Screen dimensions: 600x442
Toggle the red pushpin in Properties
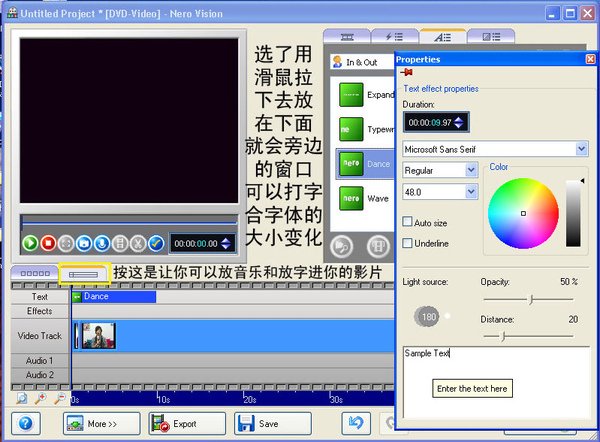tap(406, 72)
